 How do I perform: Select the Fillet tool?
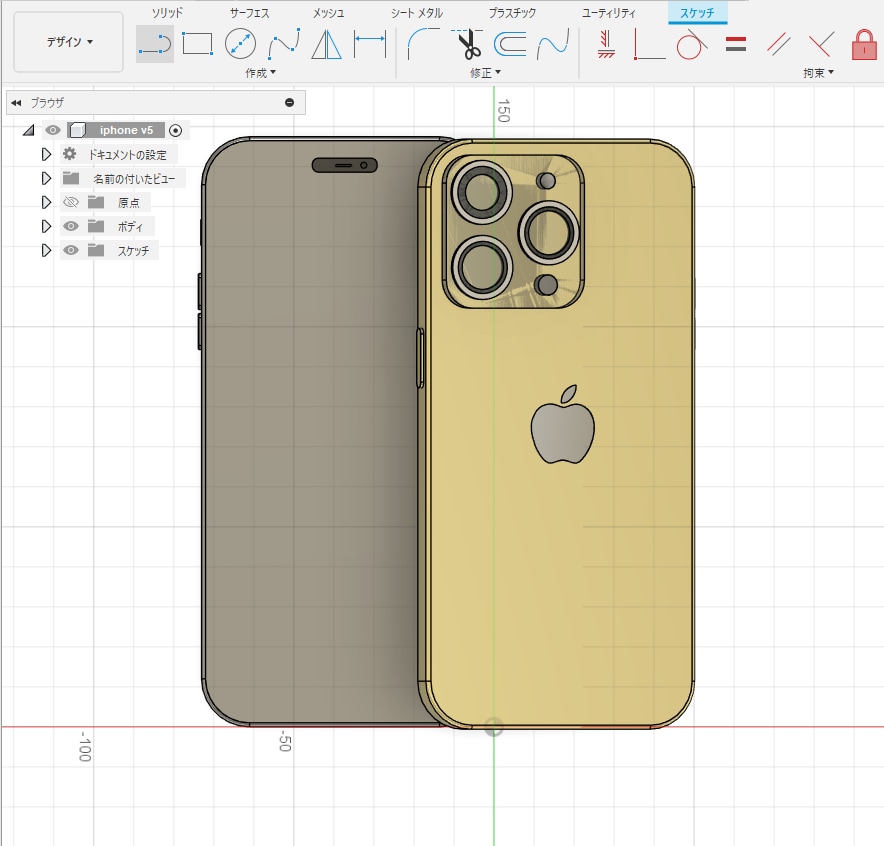[x=423, y=44]
